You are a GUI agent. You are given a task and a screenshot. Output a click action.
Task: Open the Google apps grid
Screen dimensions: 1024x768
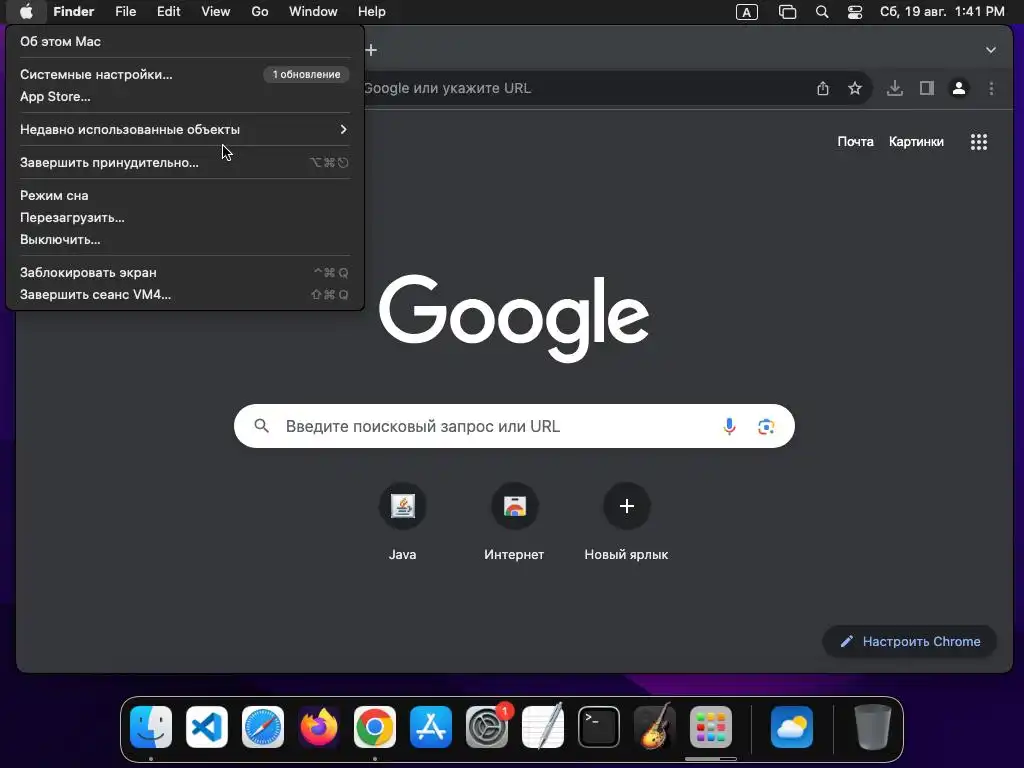click(978, 142)
